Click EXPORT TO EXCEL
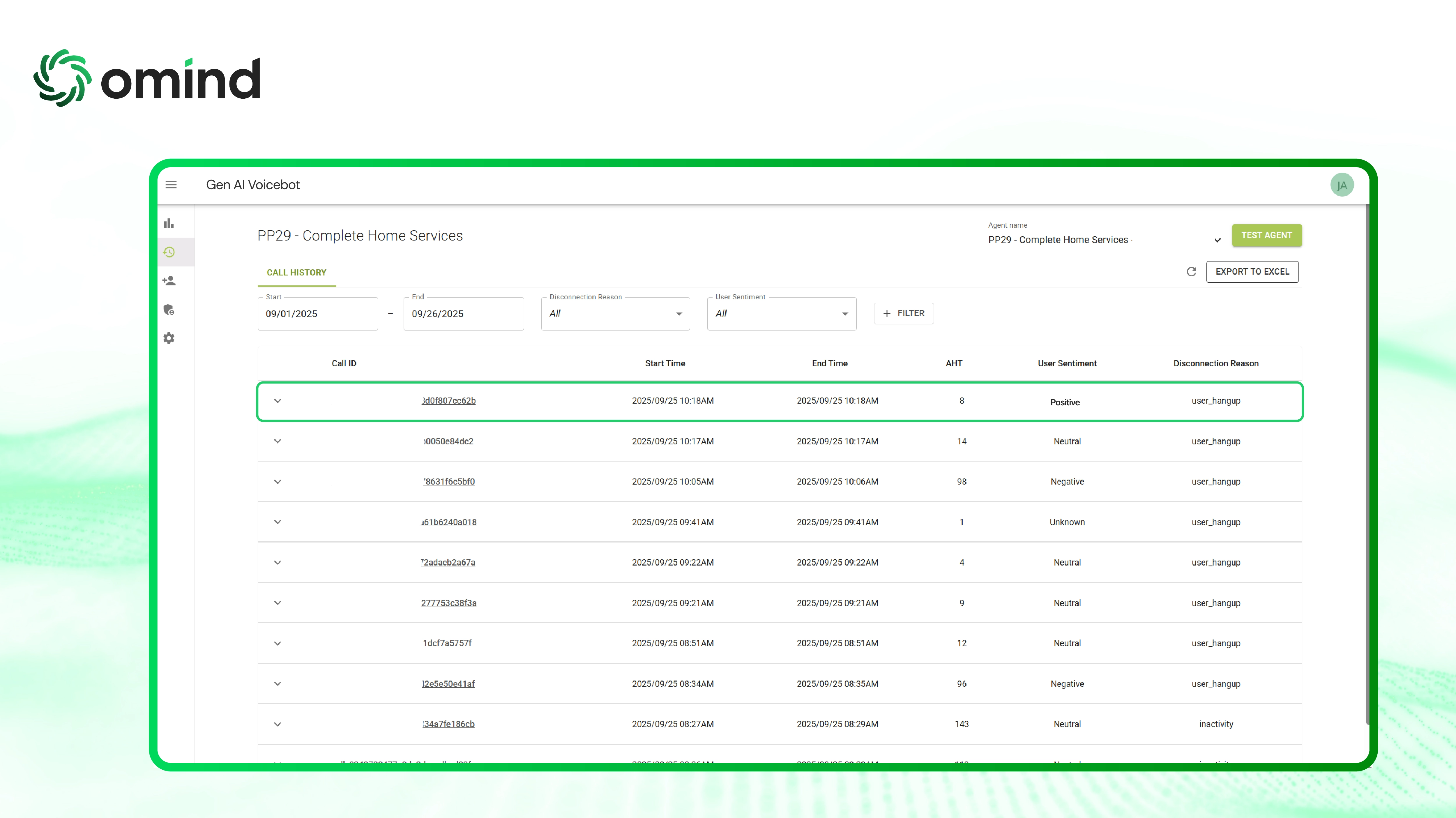Screen dimensions: 1456x818 (x=1252, y=271)
